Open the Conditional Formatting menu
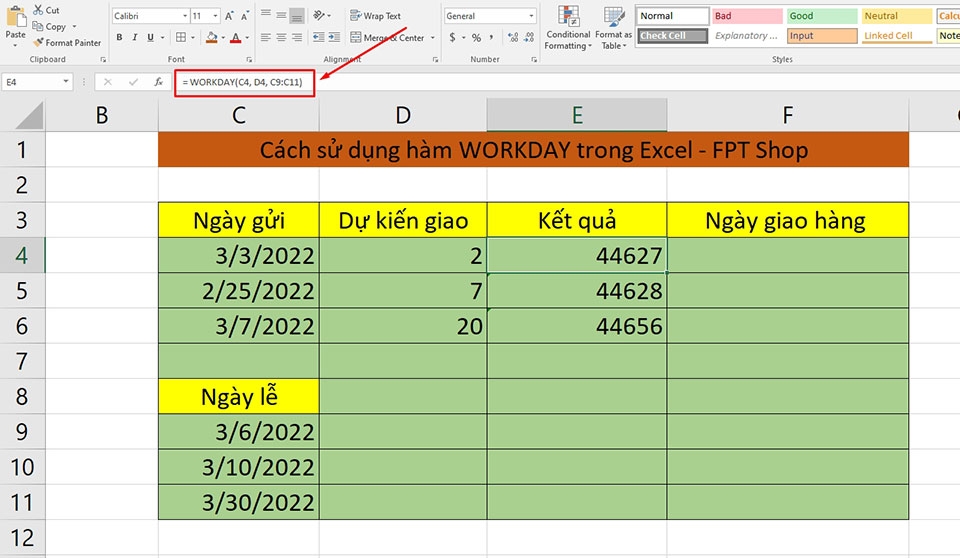This screenshot has width=960, height=558. tap(568, 28)
